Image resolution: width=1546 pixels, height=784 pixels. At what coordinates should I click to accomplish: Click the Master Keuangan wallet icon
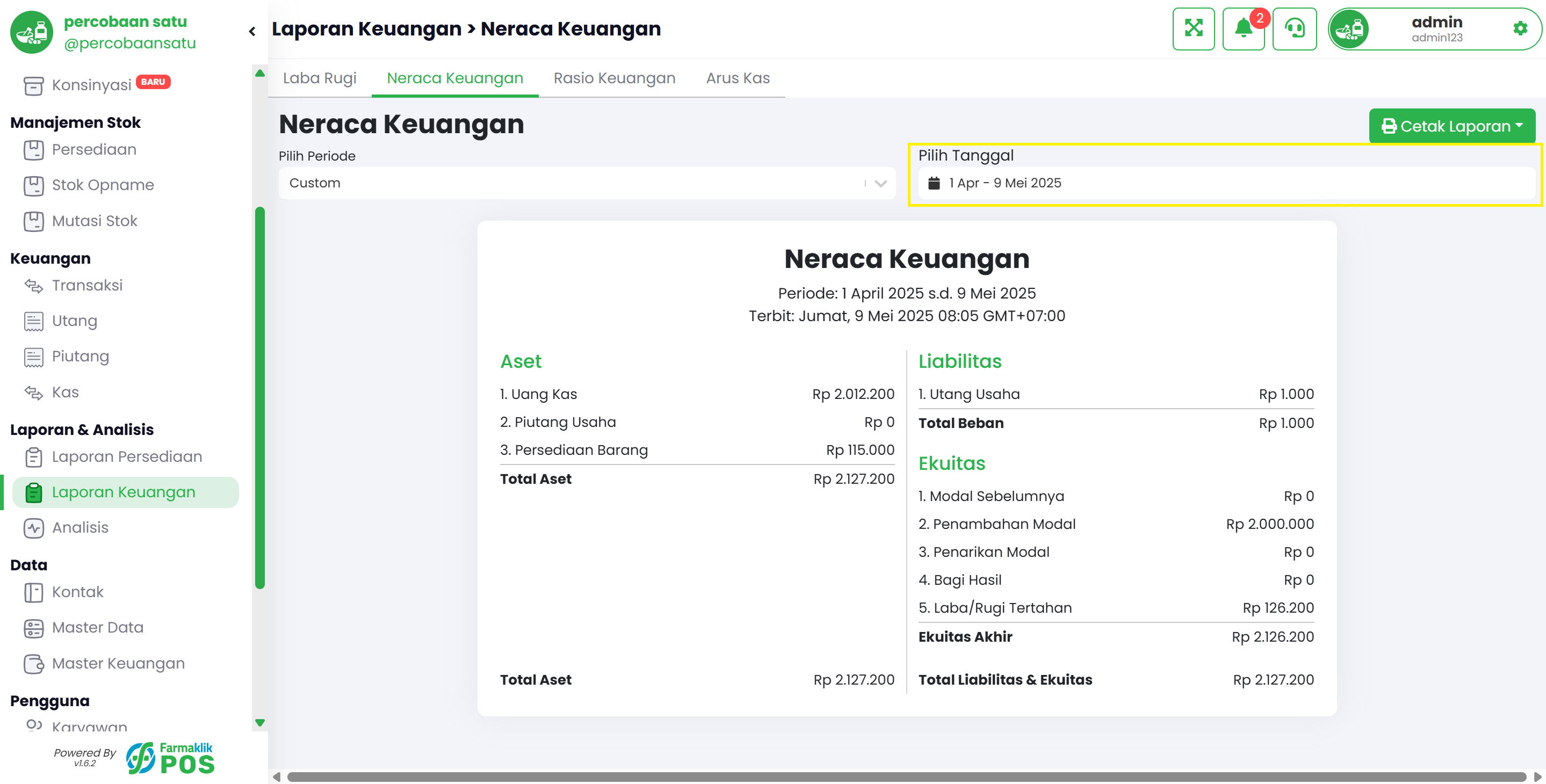point(34,664)
